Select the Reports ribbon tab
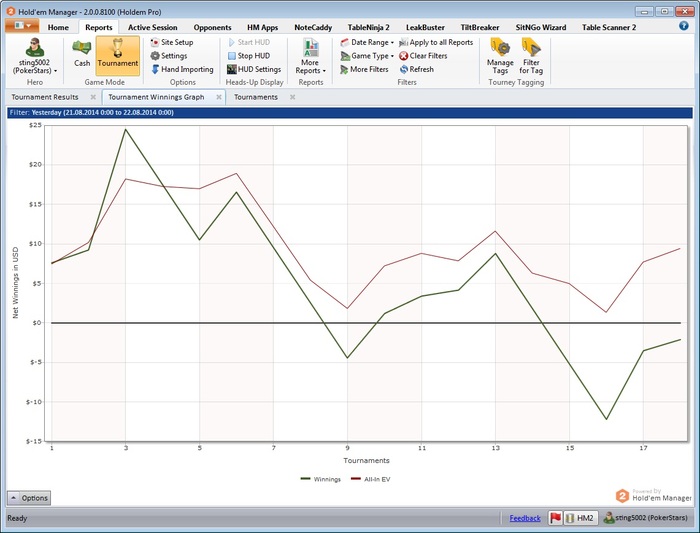Image resolution: width=700 pixels, height=533 pixels. coord(99,27)
